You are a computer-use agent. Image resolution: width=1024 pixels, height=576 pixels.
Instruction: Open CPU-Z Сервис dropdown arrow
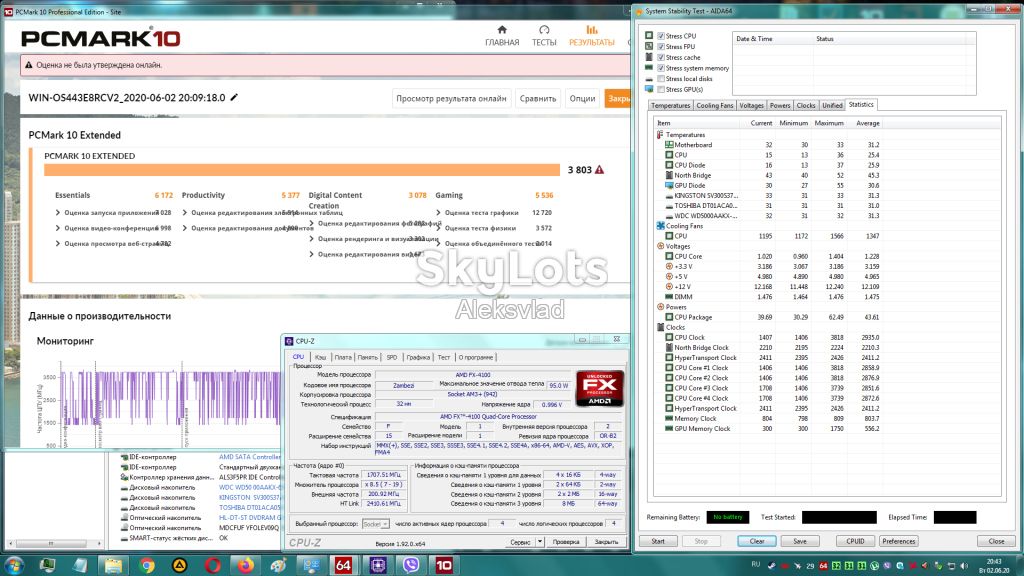[540, 542]
